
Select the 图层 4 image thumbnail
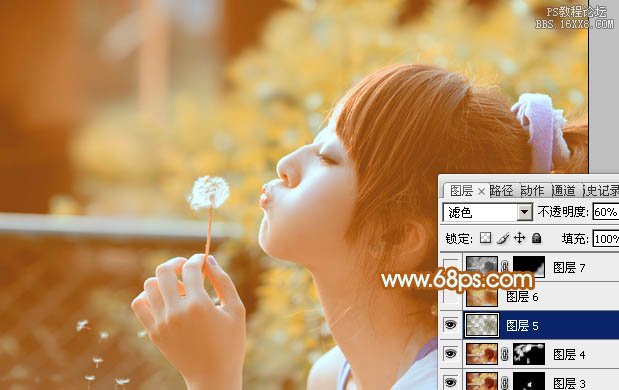point(482,354)
